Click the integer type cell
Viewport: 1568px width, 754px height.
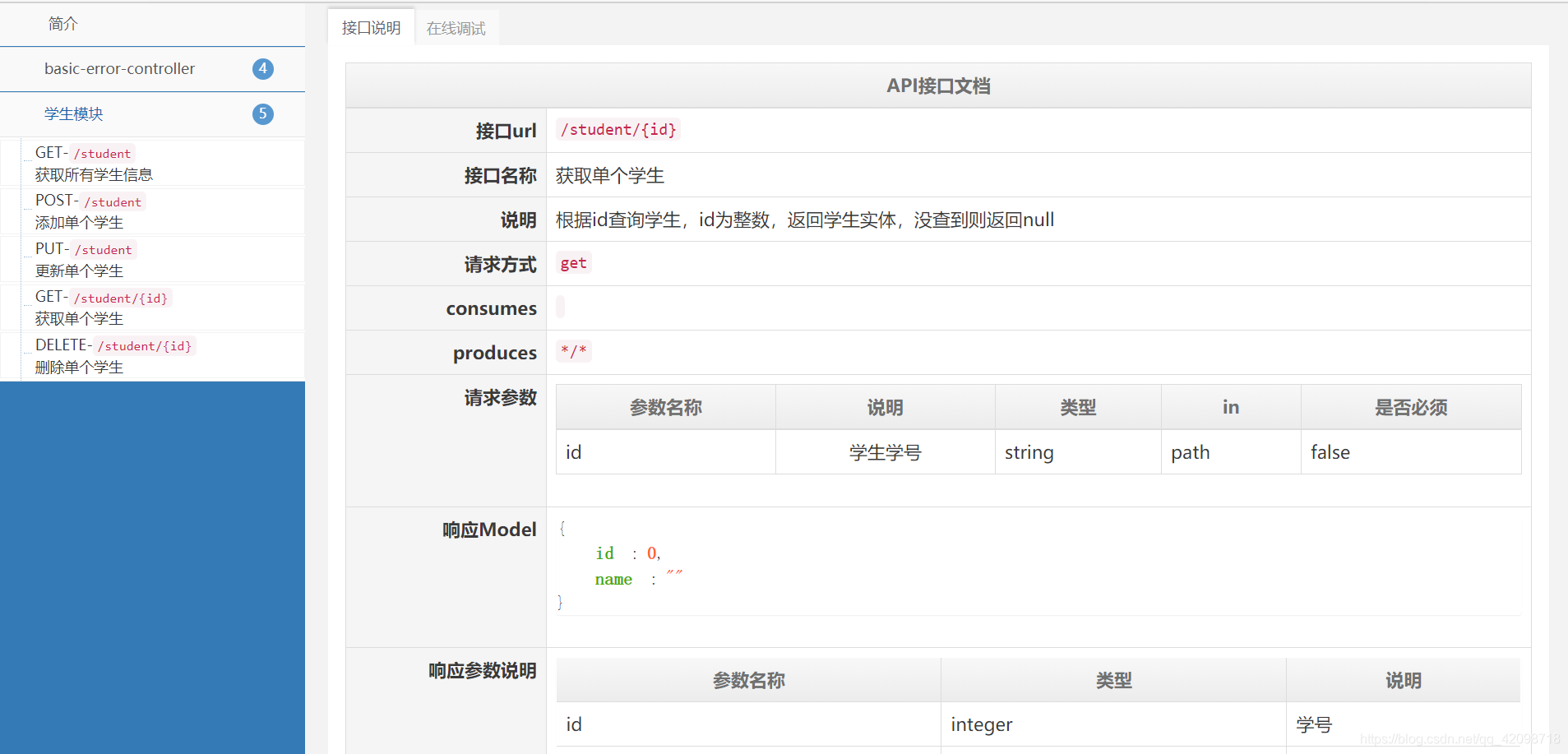click(x=1114, y=724)
